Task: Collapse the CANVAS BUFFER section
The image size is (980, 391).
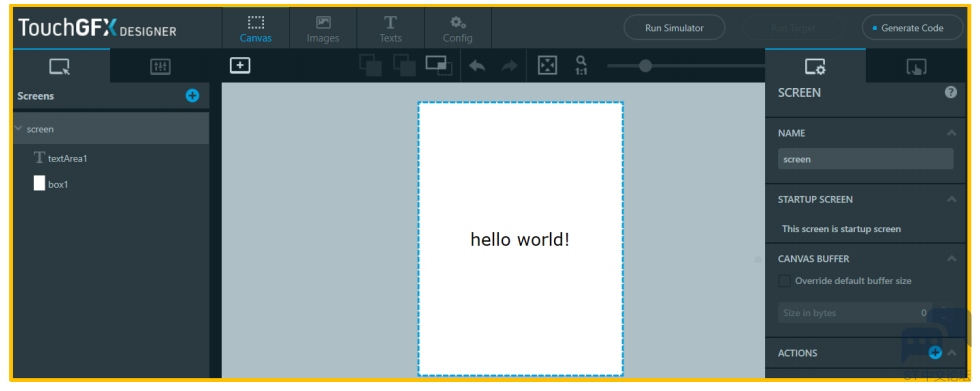Action: point(951,259)
